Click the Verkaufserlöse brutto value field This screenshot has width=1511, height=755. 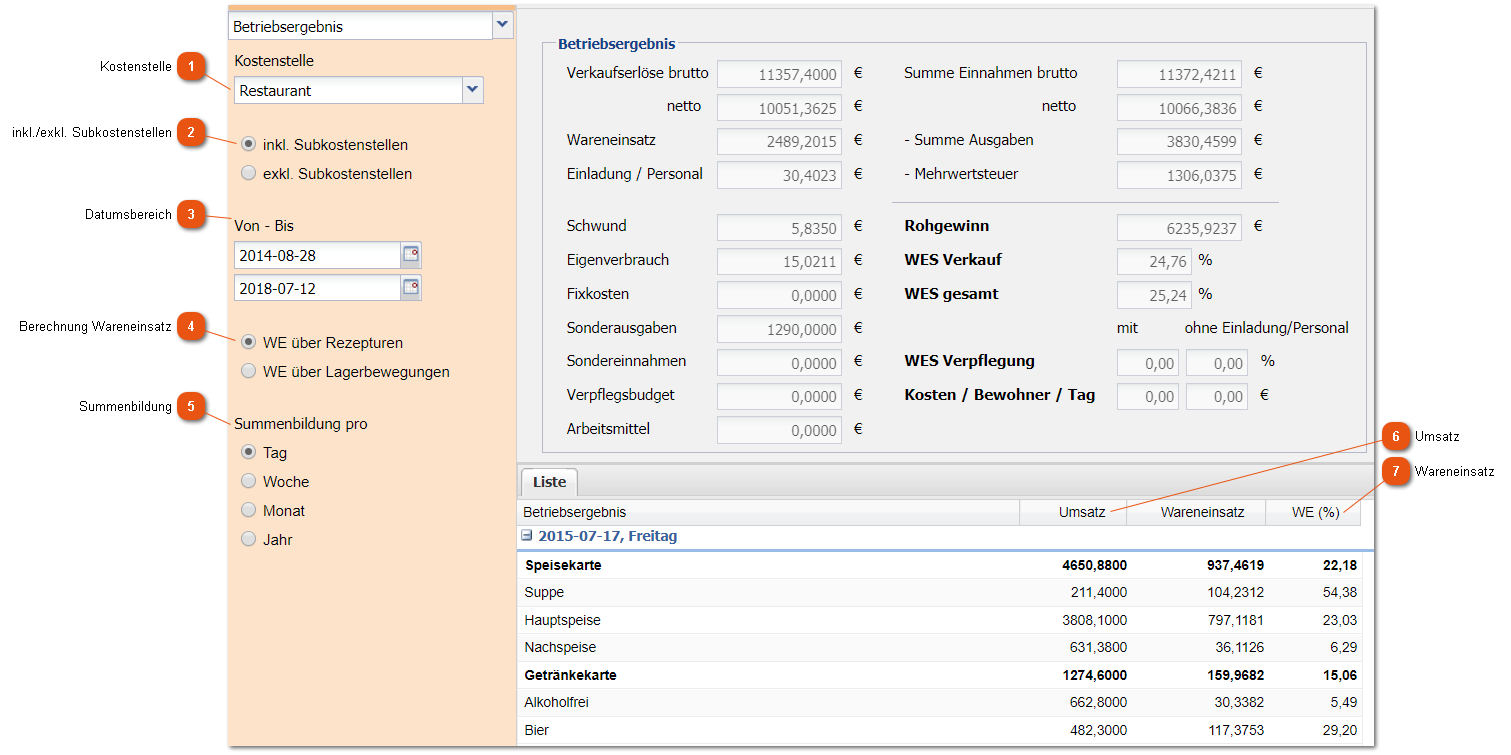pyautogui.click(x=779, y=74)
